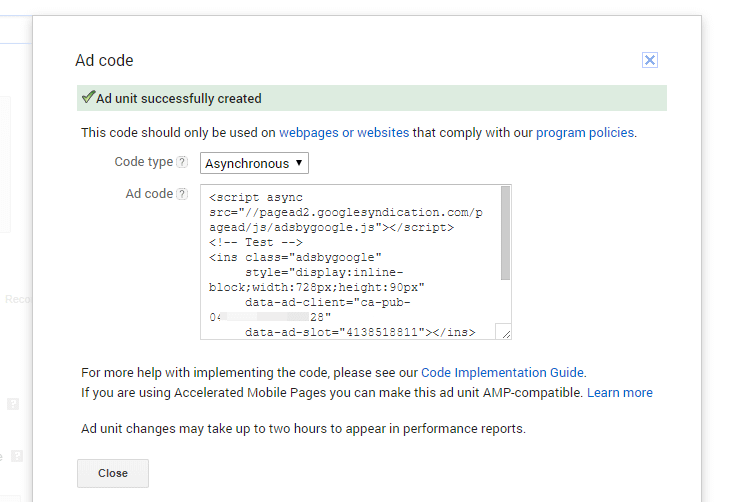Click the 'Code type' field label
Screen dimensions: 741x502
tap(143, 162)
